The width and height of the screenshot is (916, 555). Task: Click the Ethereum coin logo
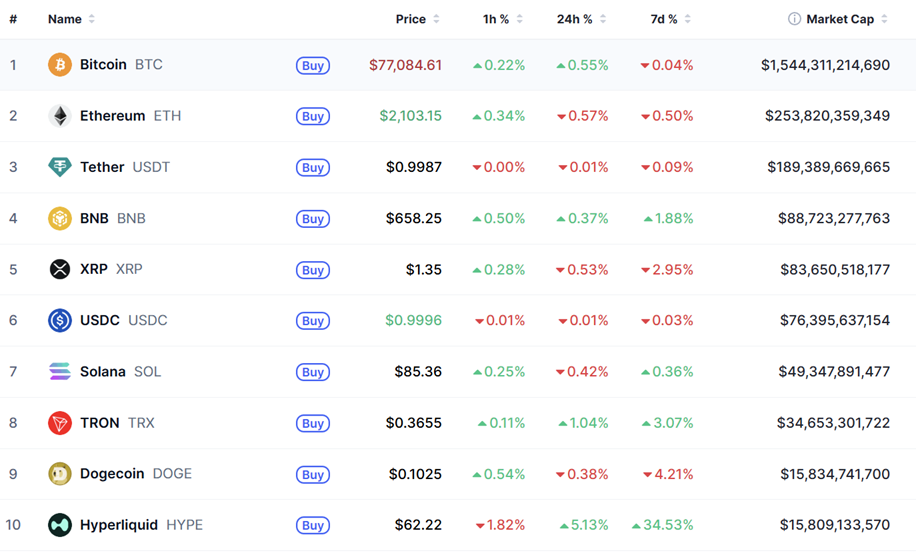(x=60, y=116)
